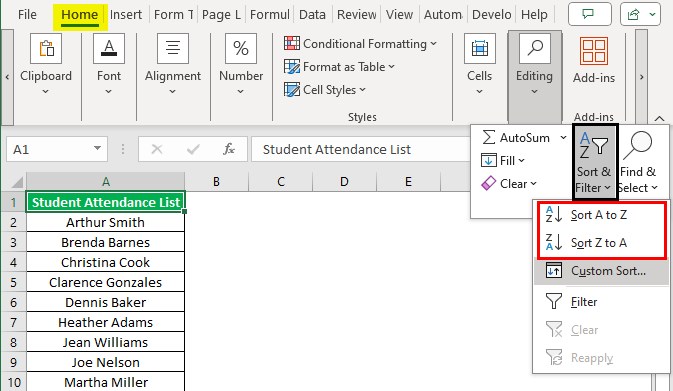Viewport: 673px width, 391px height.
Task: Select cell Student Attendance List
Action: pos(106,202)
